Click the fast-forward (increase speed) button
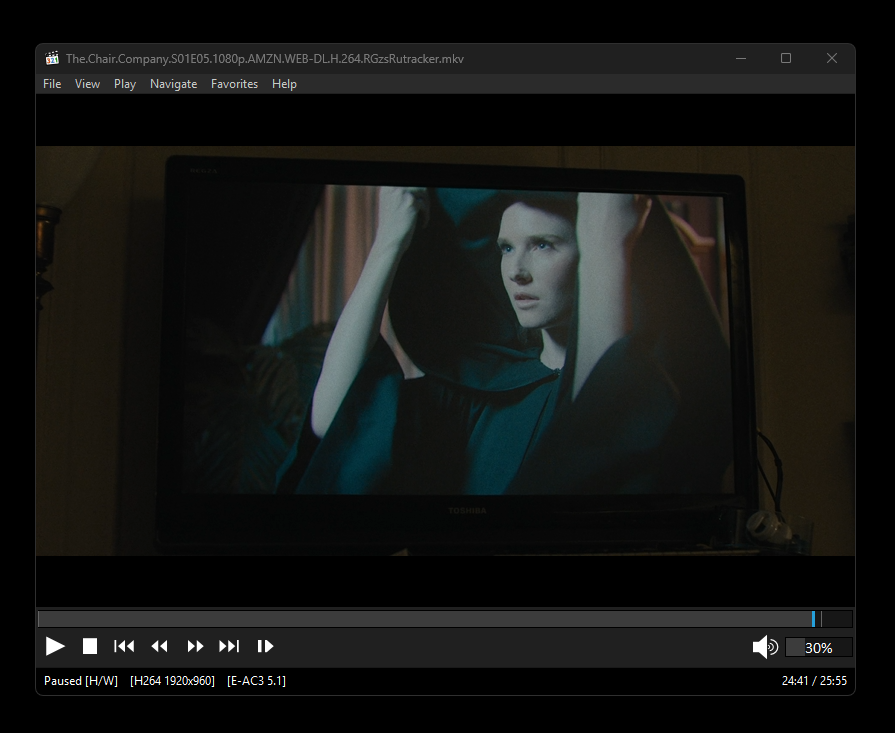This screenshot has height=733, width=895. click(195, 646)
